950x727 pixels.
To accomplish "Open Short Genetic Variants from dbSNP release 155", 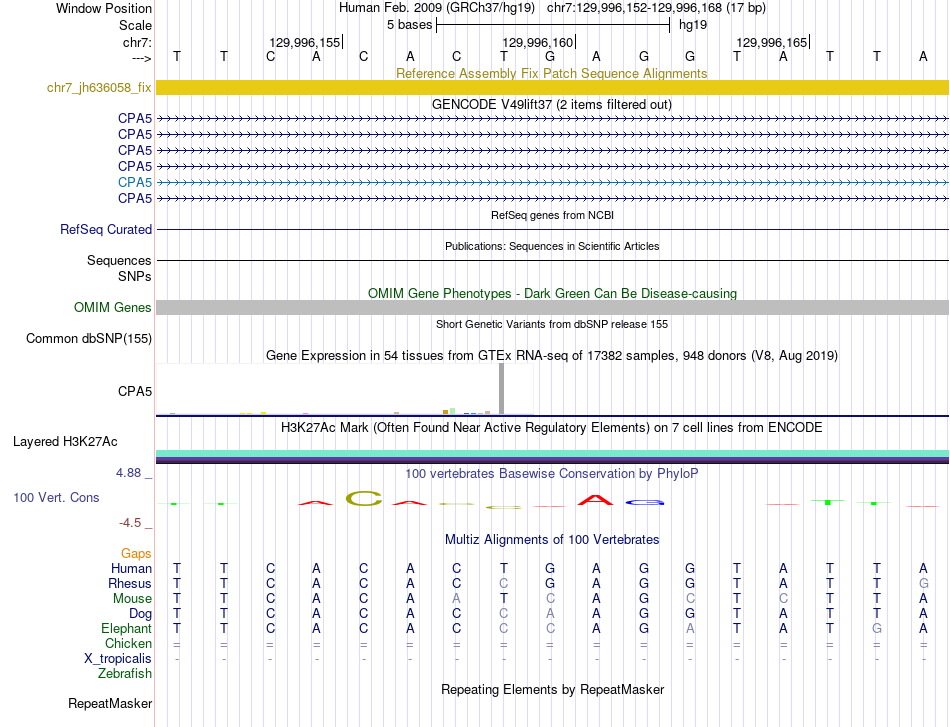I will (x=552, y=324).
